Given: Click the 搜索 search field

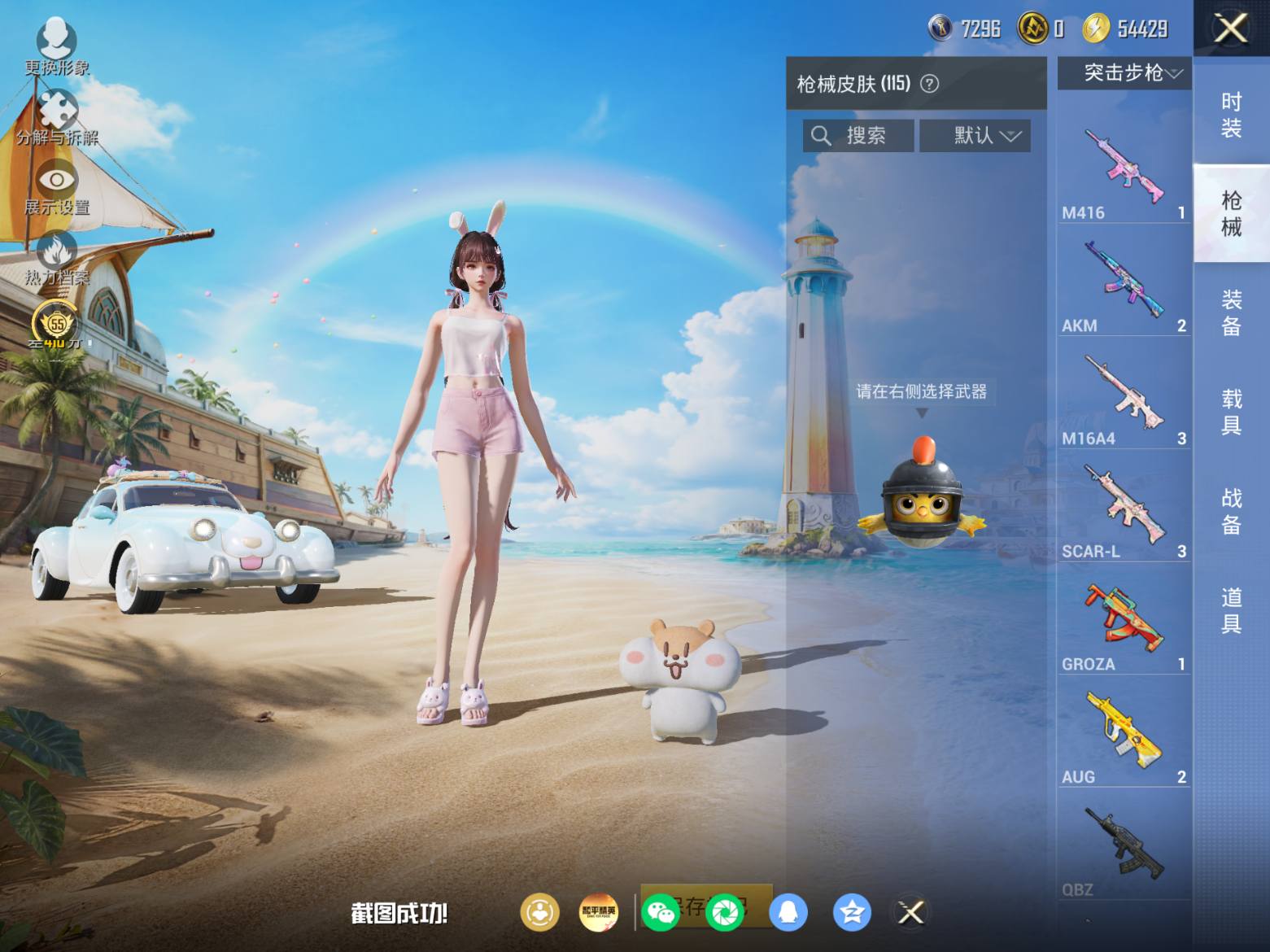Looking at the screenshot, I should coord(858,135).
